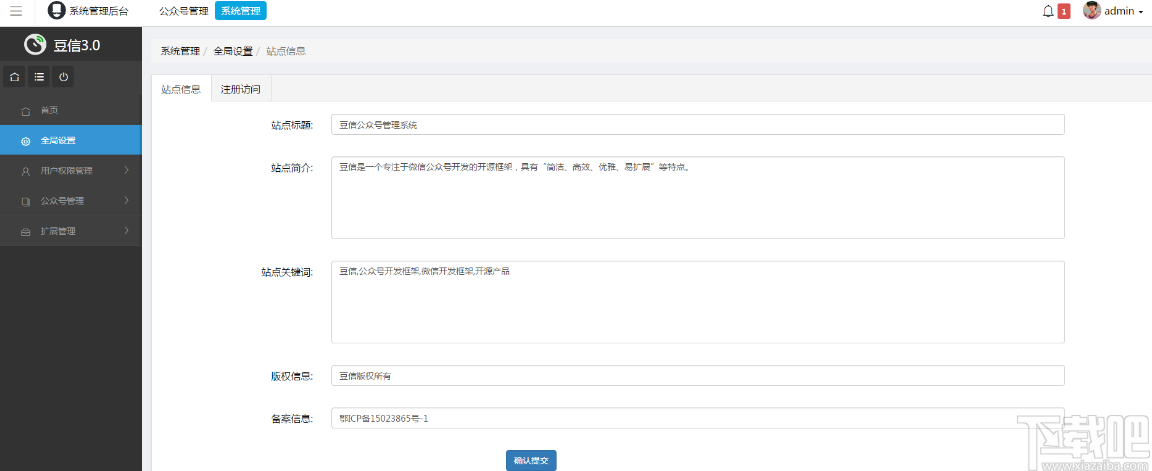Click the power logout icon button

63,76
